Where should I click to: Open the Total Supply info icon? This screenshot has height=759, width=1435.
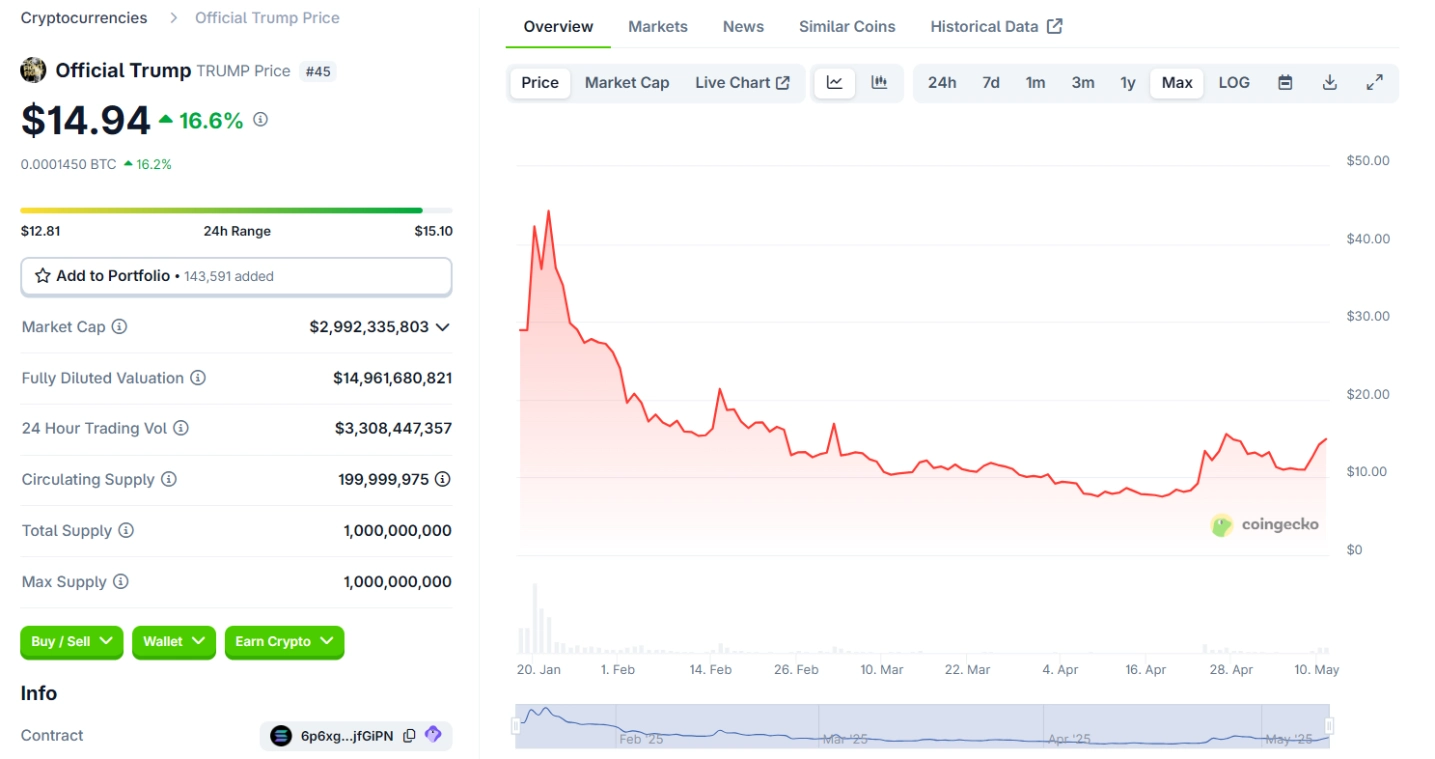coord(126,530)
